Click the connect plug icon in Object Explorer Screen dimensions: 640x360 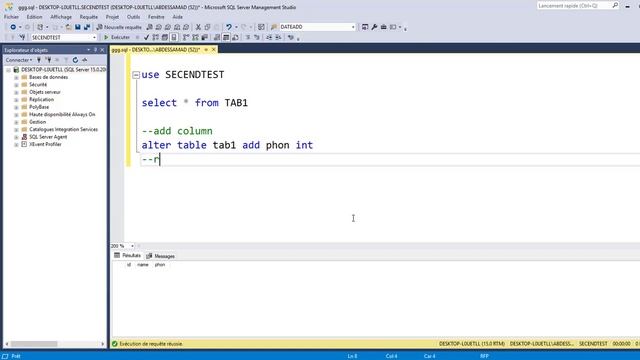39,60
